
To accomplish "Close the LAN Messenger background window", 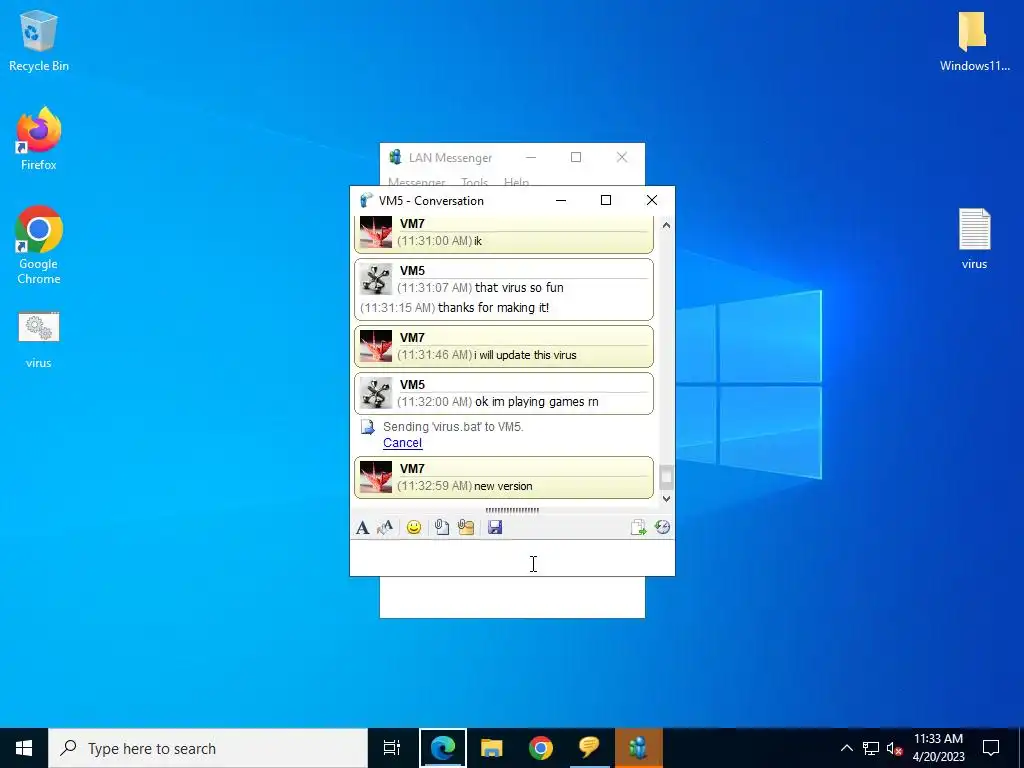I will pos(622,157).
